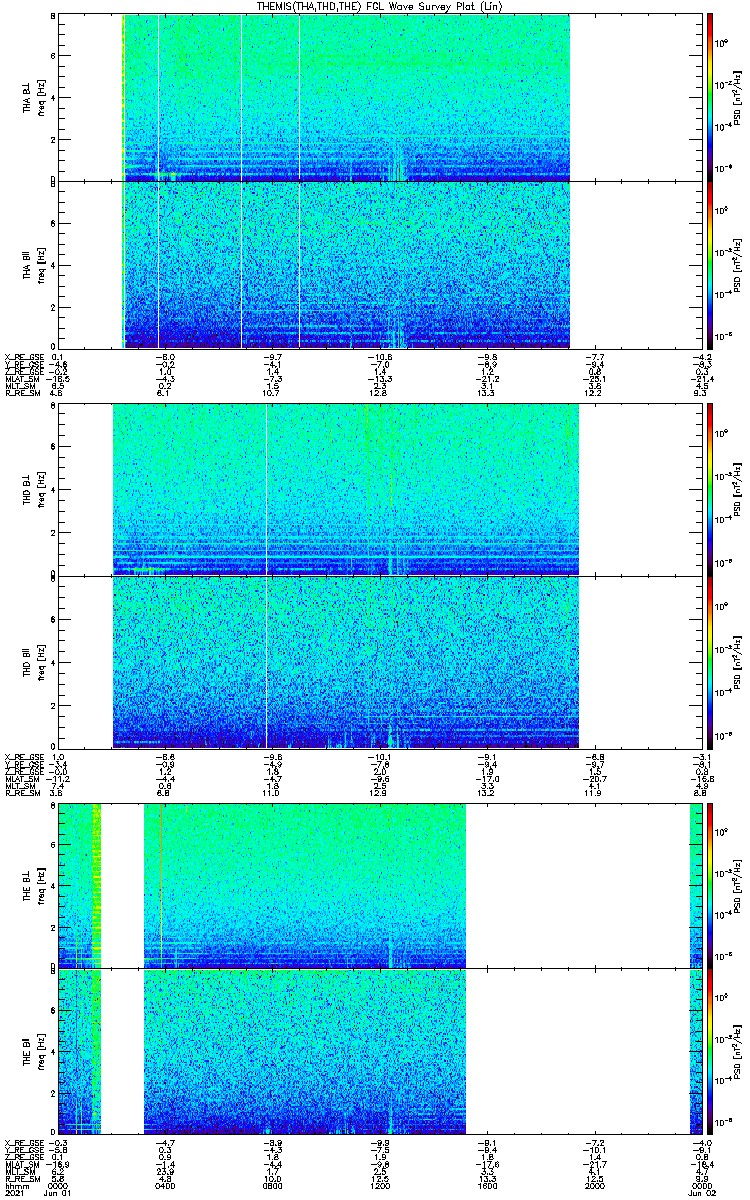The width and height of the screenshot is (750, 1200).
Task: Click the THA X_RE_GSE value -10.8
Action: click(x=379, y=357)
